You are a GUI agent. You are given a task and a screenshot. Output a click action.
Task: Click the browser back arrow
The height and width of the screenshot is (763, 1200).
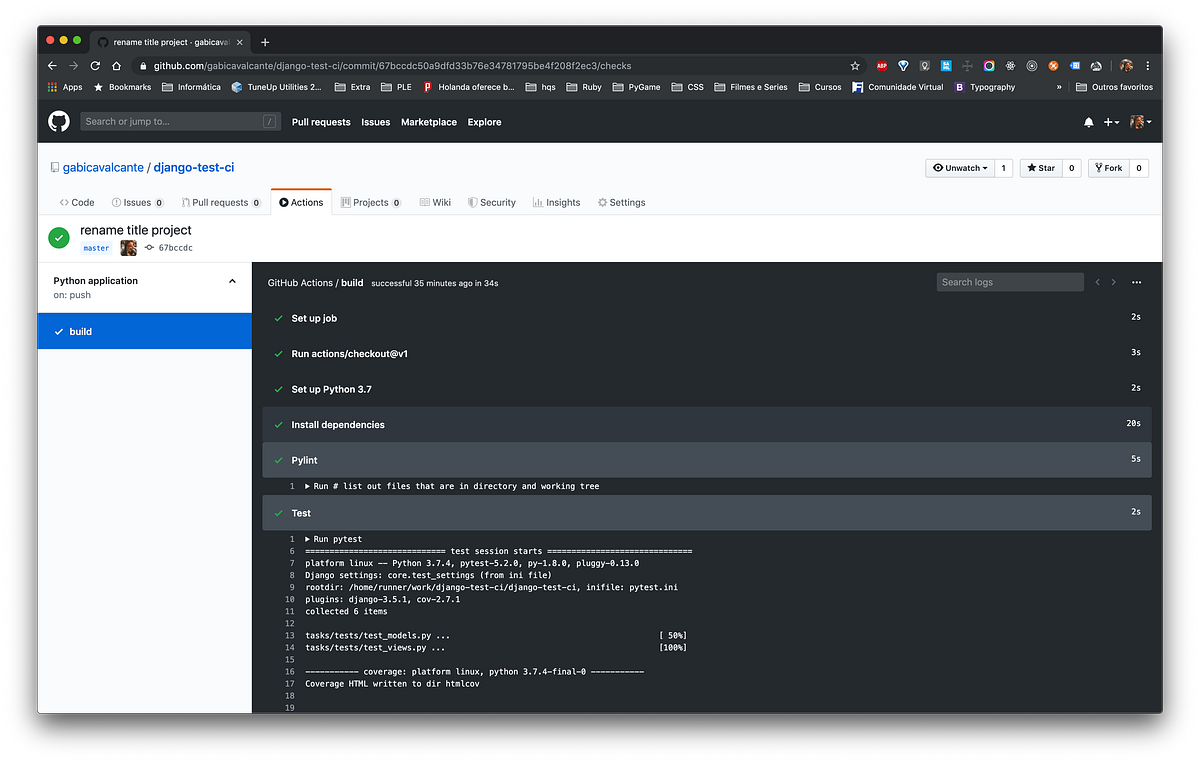coord(52,64)
